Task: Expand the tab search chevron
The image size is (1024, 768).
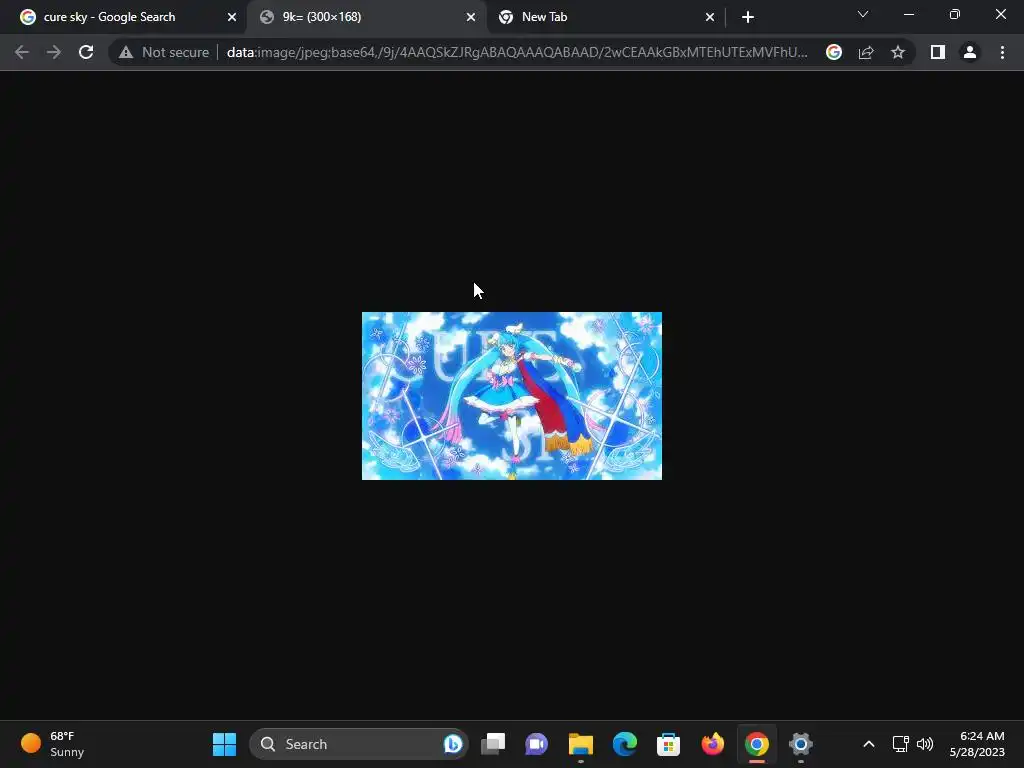Action: (x=863, y=14)
